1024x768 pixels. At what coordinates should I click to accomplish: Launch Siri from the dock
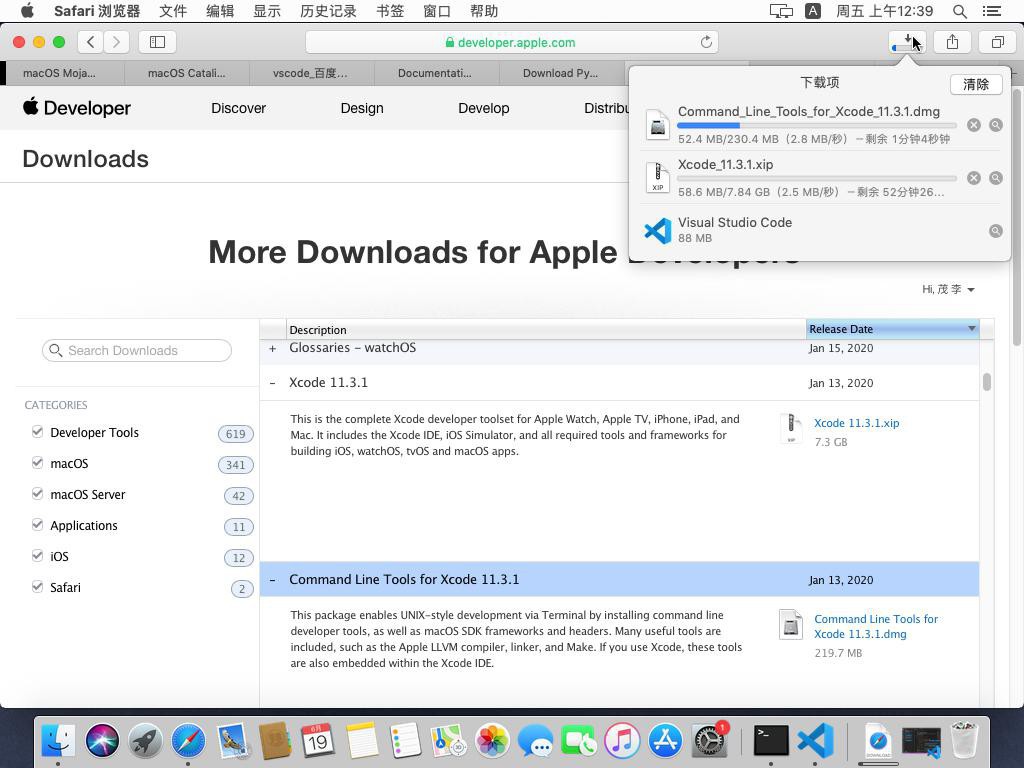(x=102, y=741)
